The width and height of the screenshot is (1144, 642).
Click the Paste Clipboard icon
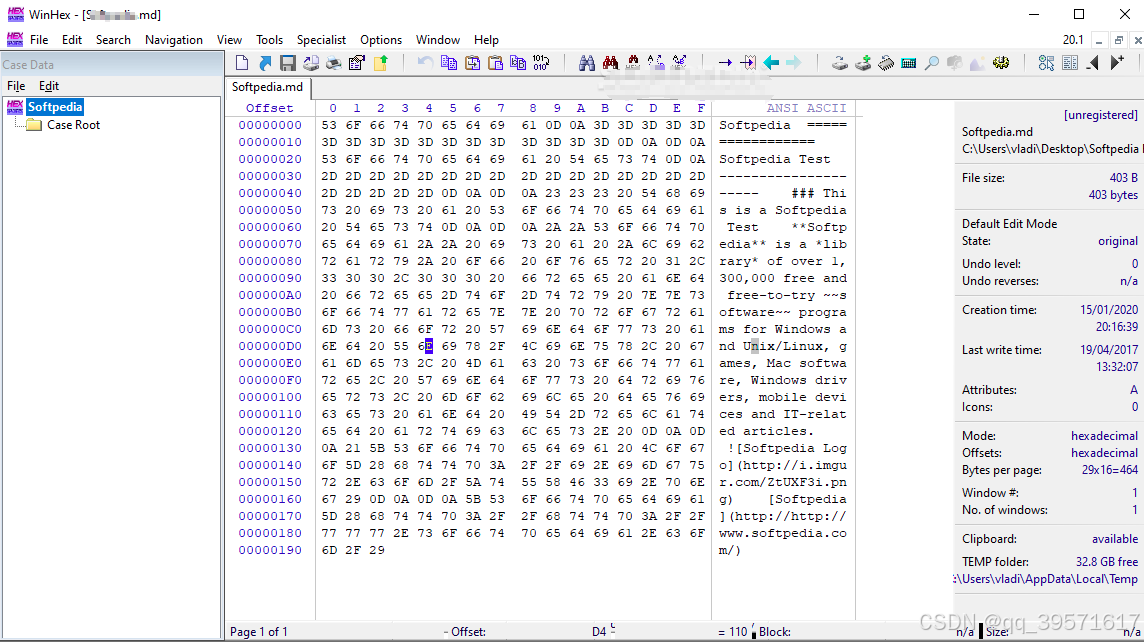(495, 63)
